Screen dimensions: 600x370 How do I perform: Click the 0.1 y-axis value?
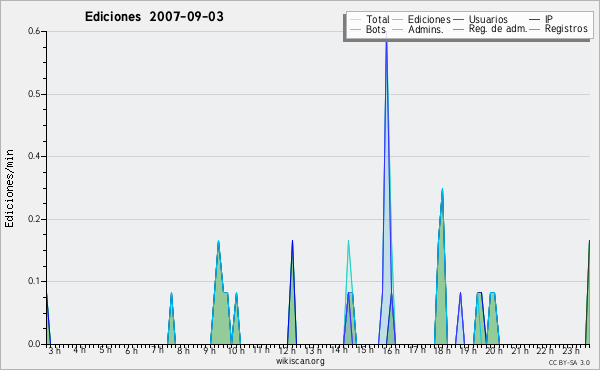pos(34,282)
